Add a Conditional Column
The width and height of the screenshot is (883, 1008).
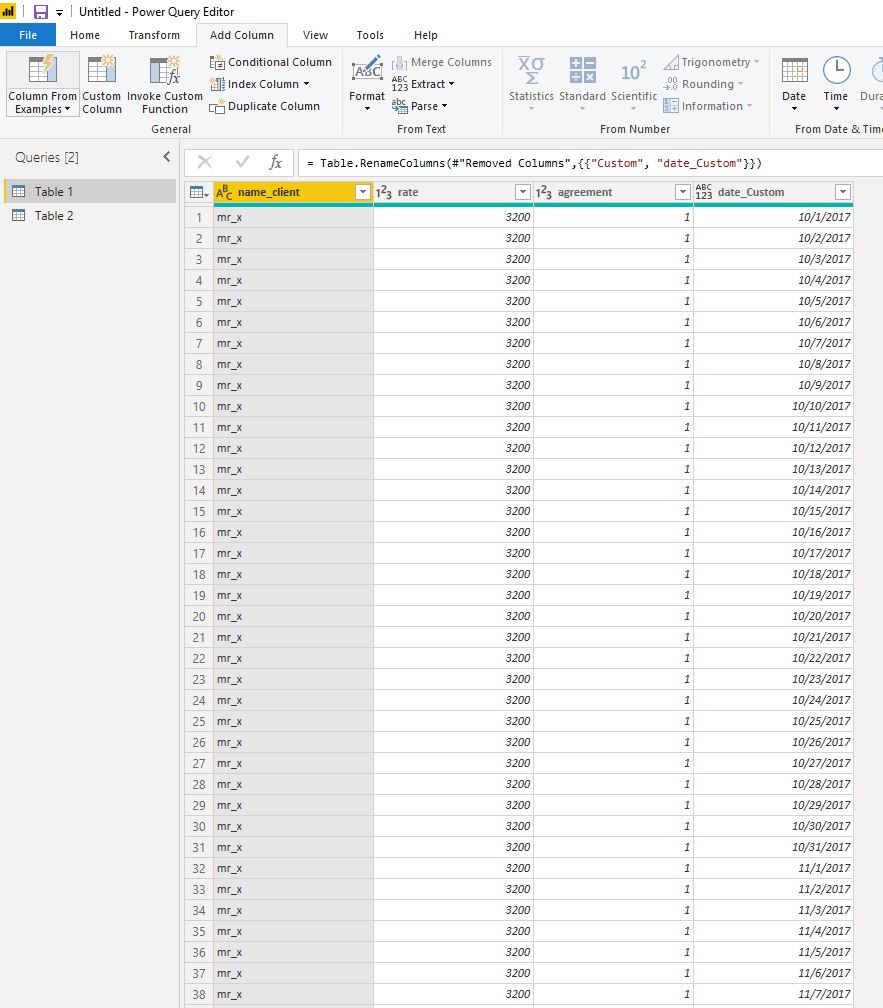click(271, 62)
